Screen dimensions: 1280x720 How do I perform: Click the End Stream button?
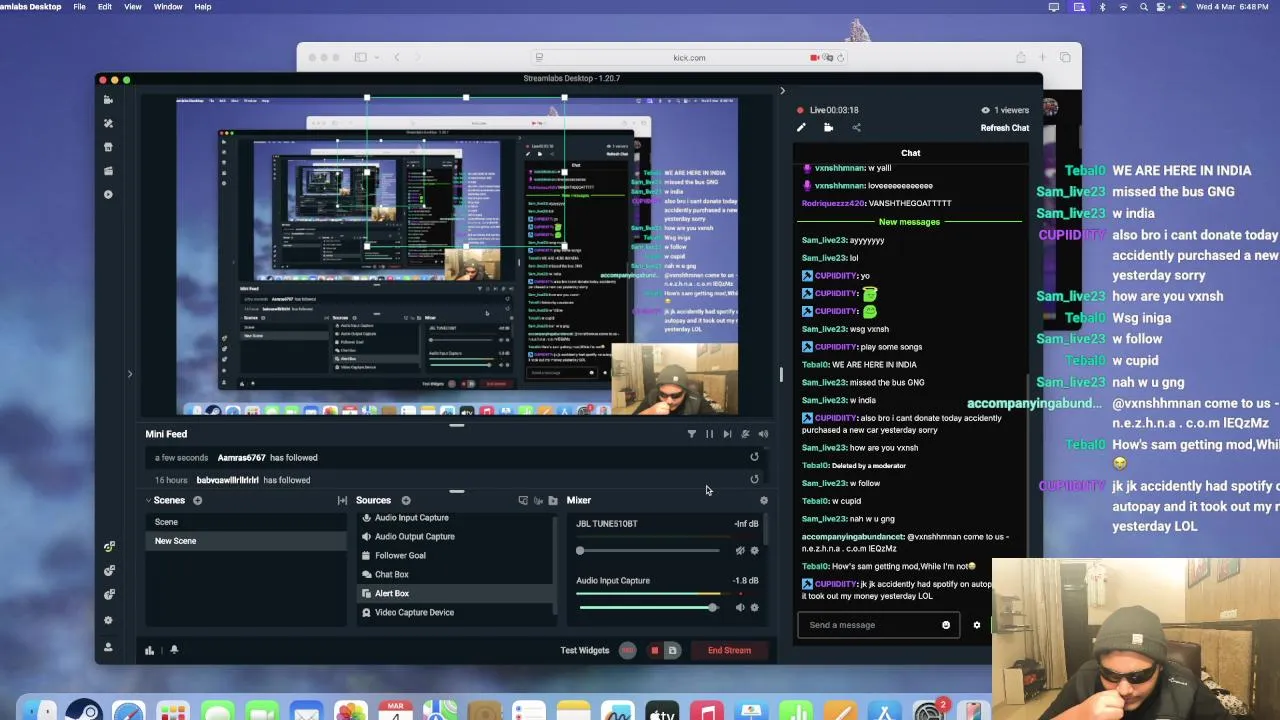pos(730,651)
